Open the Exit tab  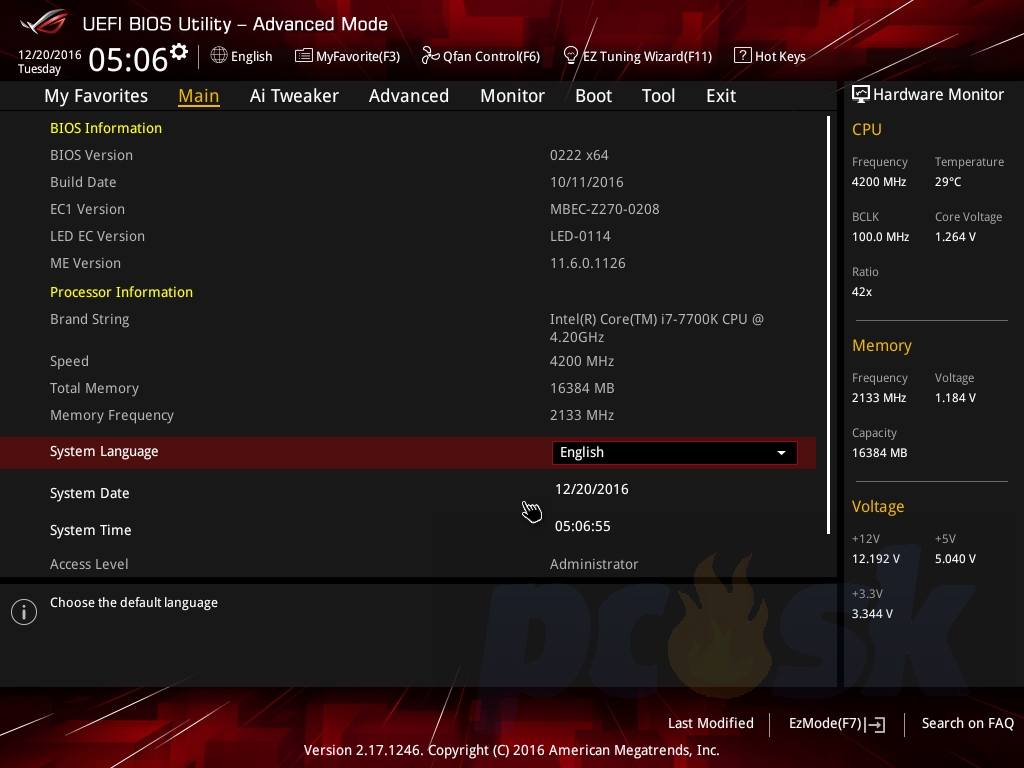[721, 96]
